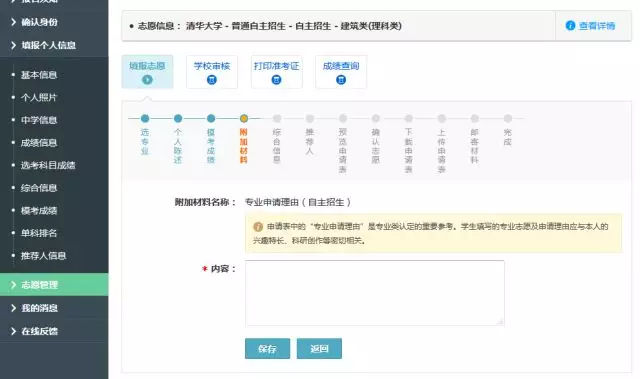Click the circle icon under 成绩查询
This screenshot has height=379, width=640.
341,80
